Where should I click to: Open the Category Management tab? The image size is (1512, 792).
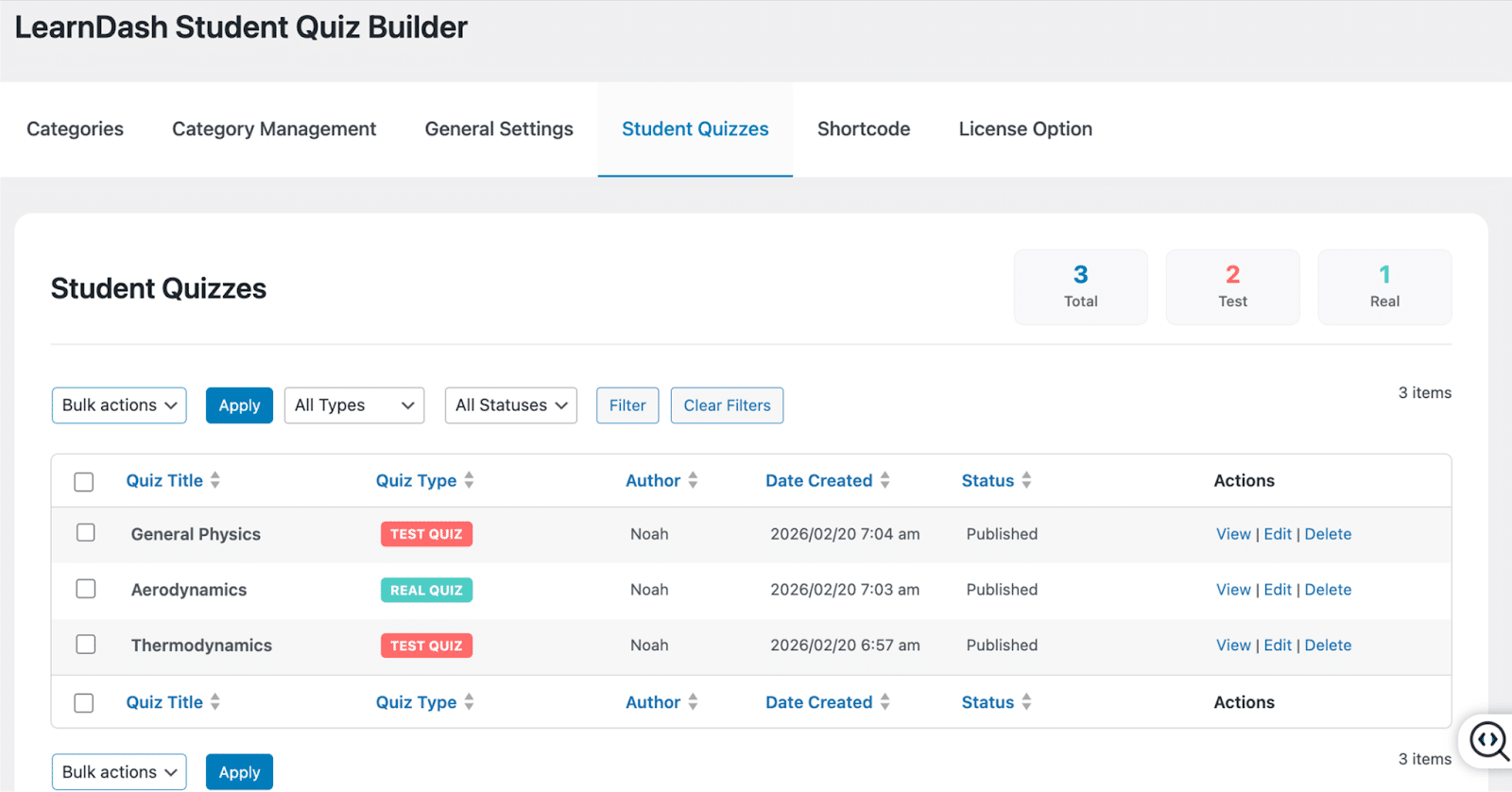[274, 129]
